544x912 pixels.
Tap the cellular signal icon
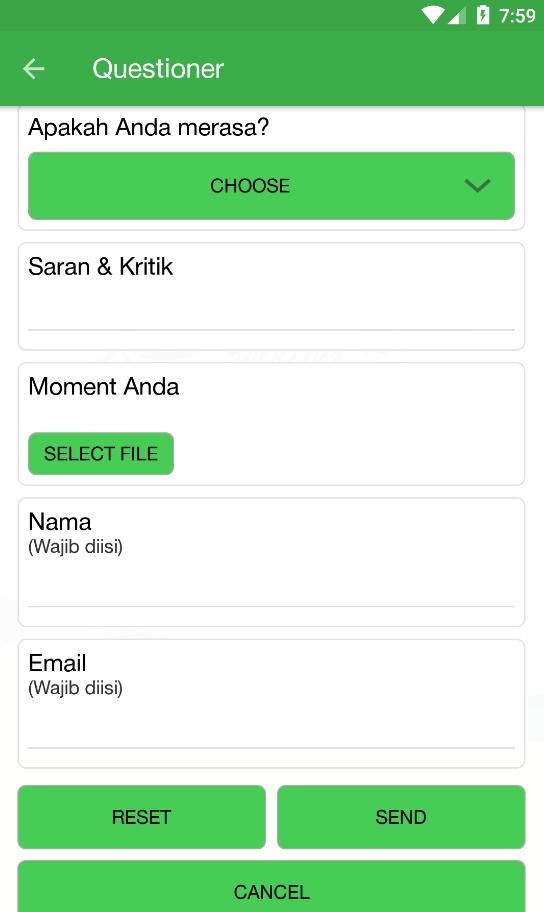(x=457, y=16)
